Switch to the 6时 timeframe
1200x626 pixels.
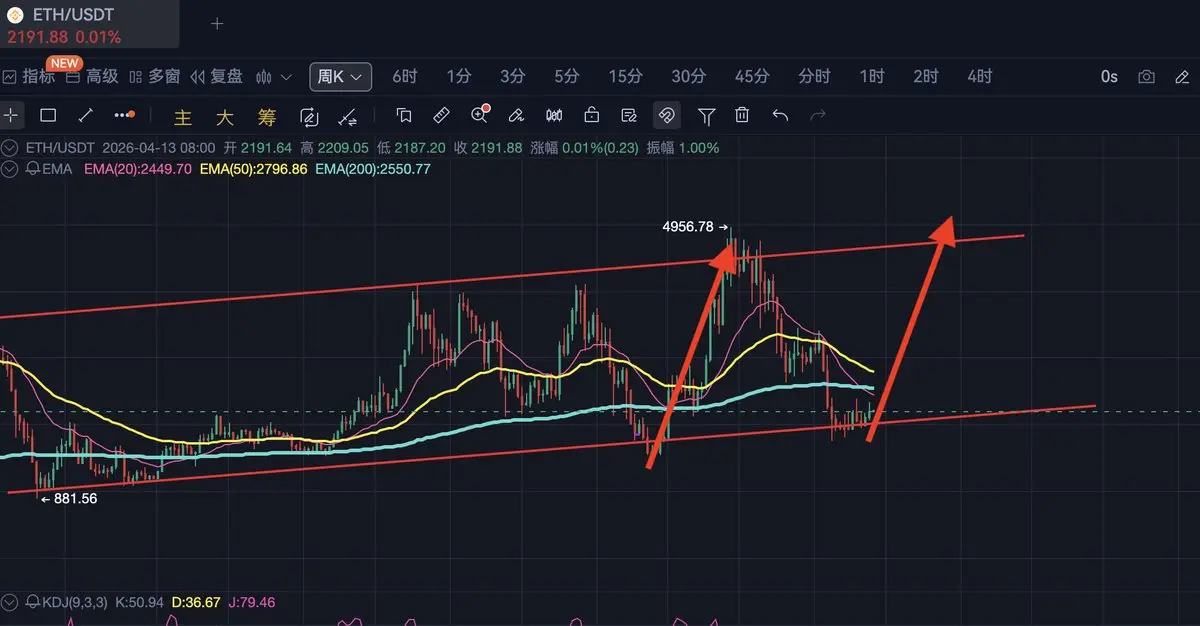405,76
